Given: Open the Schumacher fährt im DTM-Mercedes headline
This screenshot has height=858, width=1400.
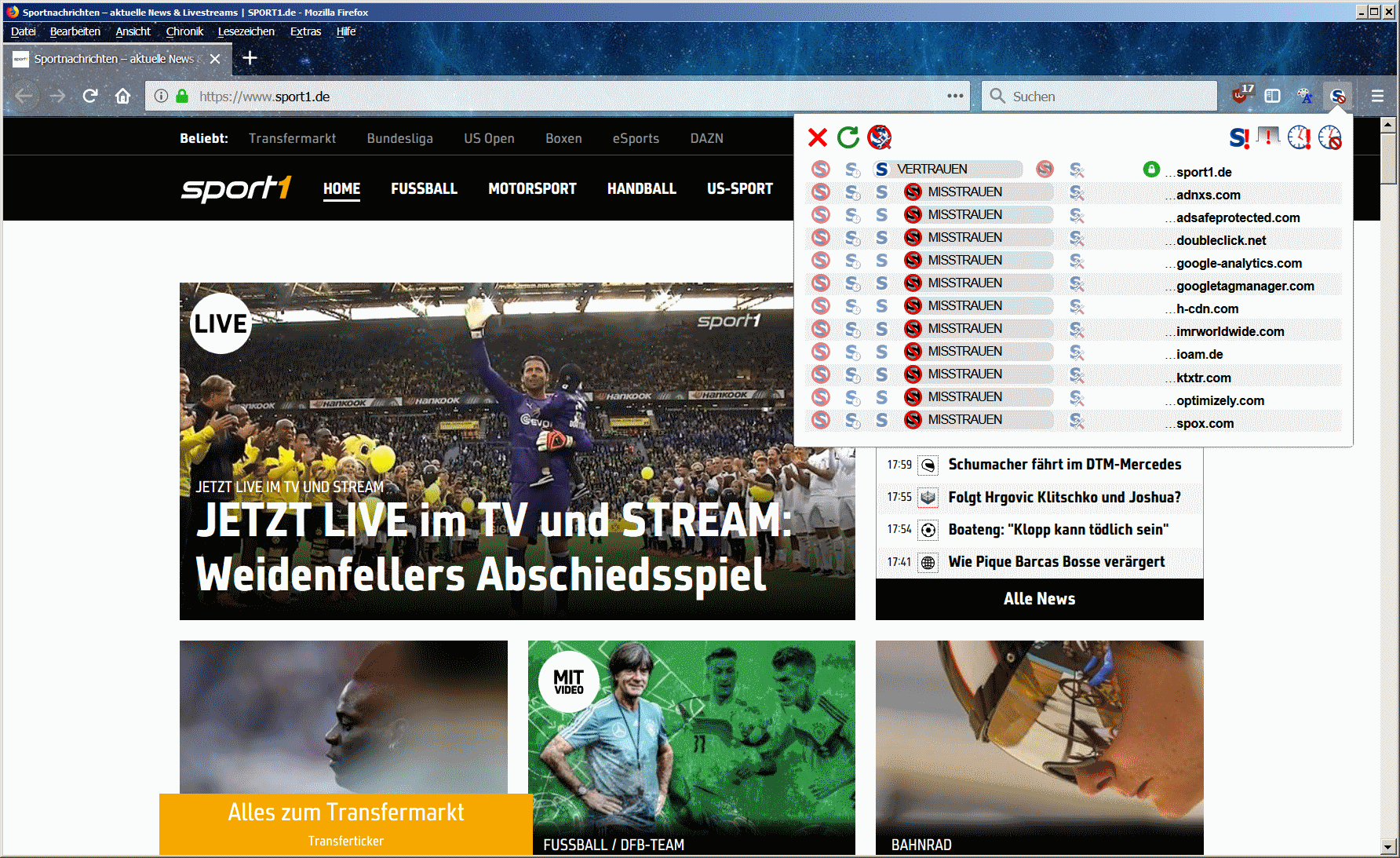Looking at the screenshot, I should tap(1064, 465).
